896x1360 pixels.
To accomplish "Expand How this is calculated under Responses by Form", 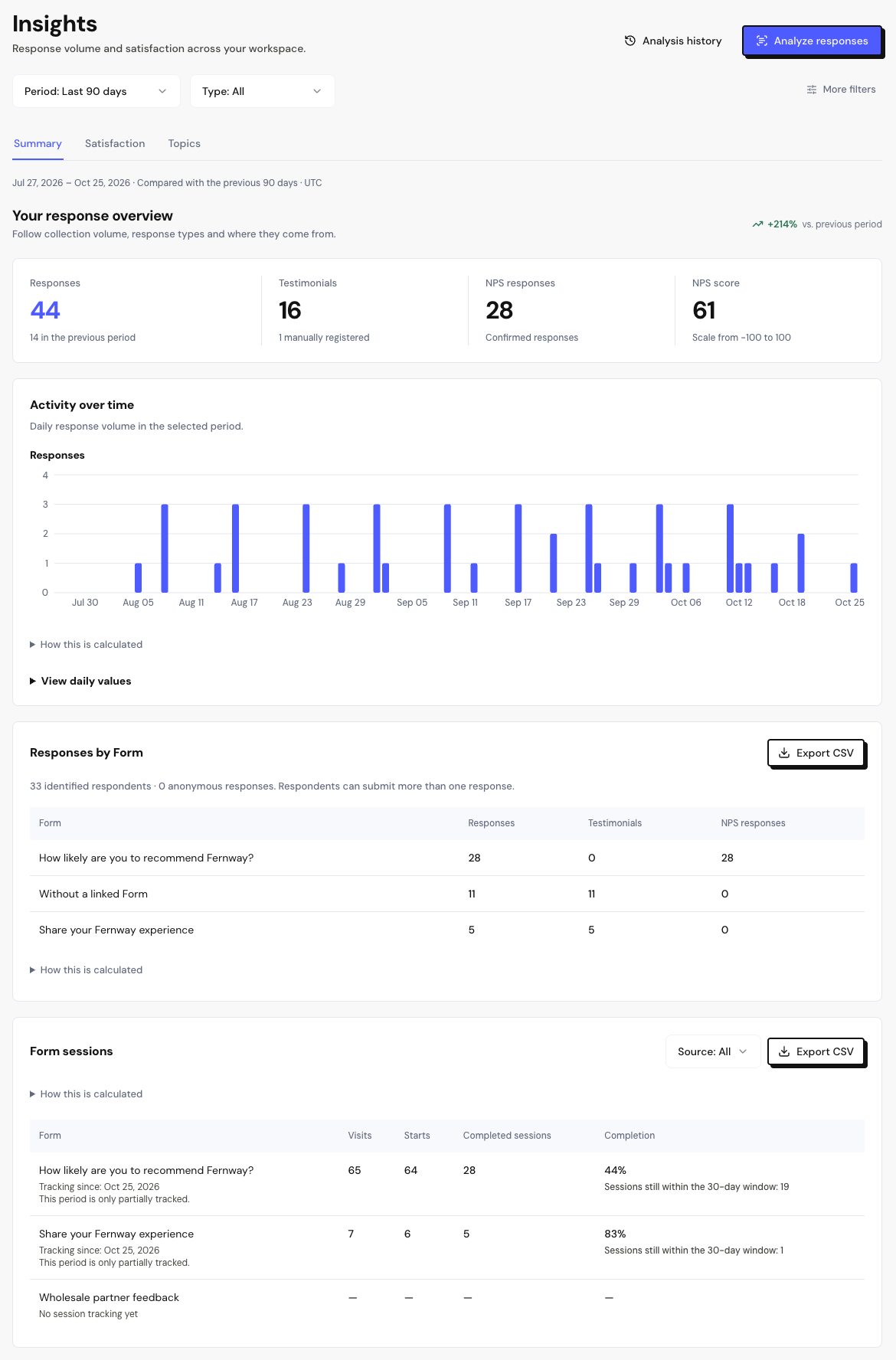I will pos(87,970).
